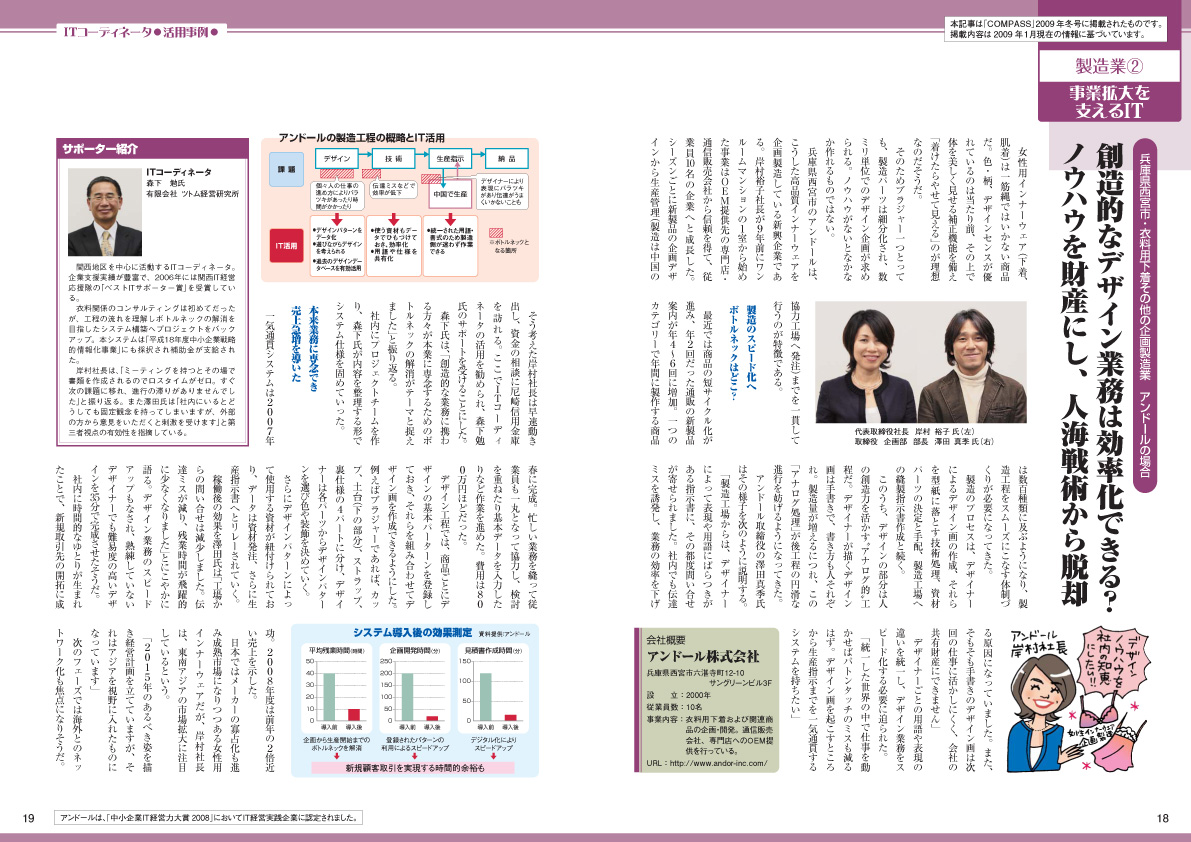Select the "技術" process step box

[x=393, y=159]
